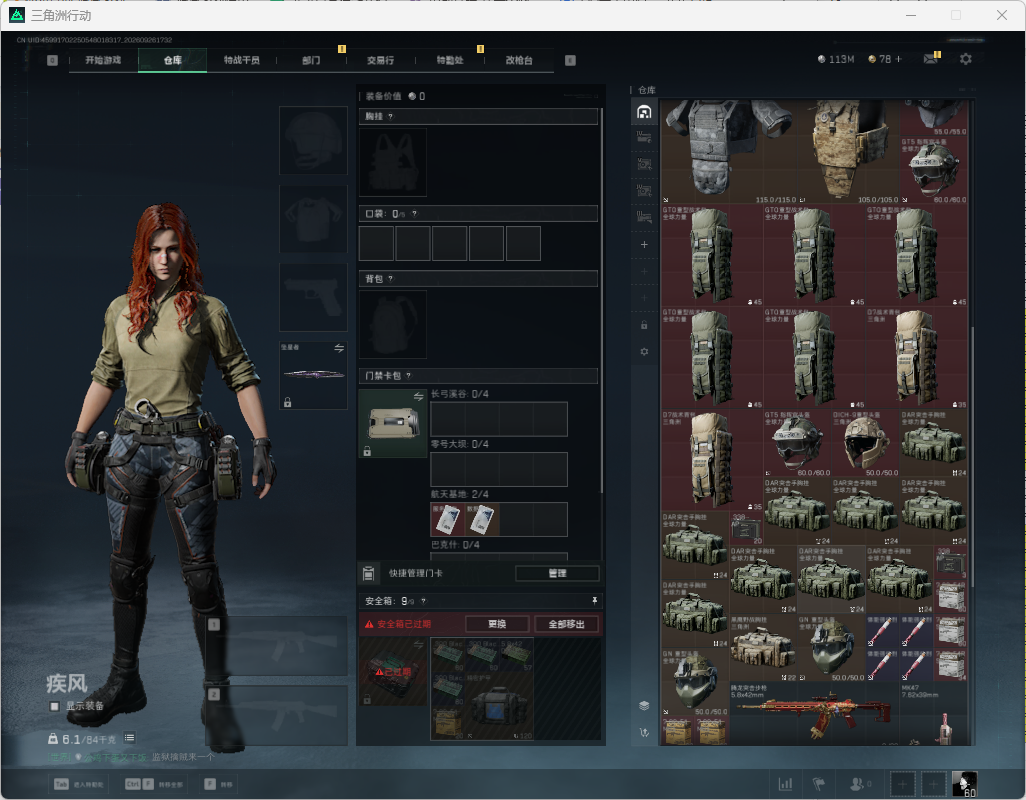The image size is (1026, 800).
Task: Select the second 航天基地 keycard
Action: (x=482, y=519)
